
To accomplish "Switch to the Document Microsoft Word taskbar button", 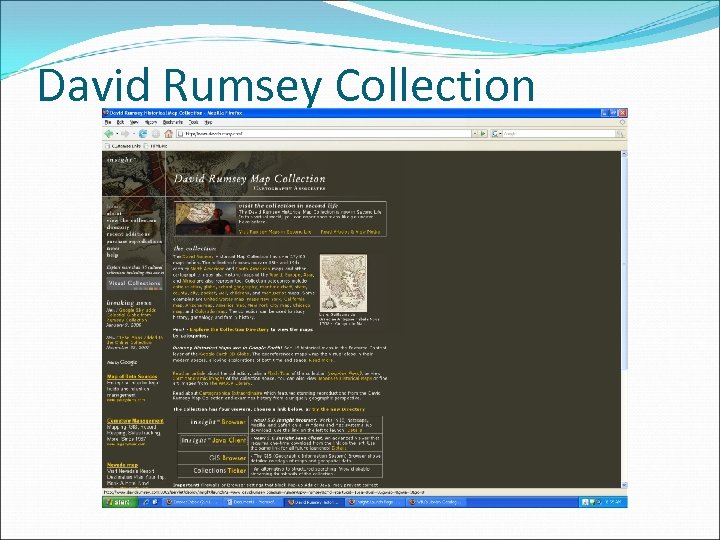I will (x=254, y=502).
